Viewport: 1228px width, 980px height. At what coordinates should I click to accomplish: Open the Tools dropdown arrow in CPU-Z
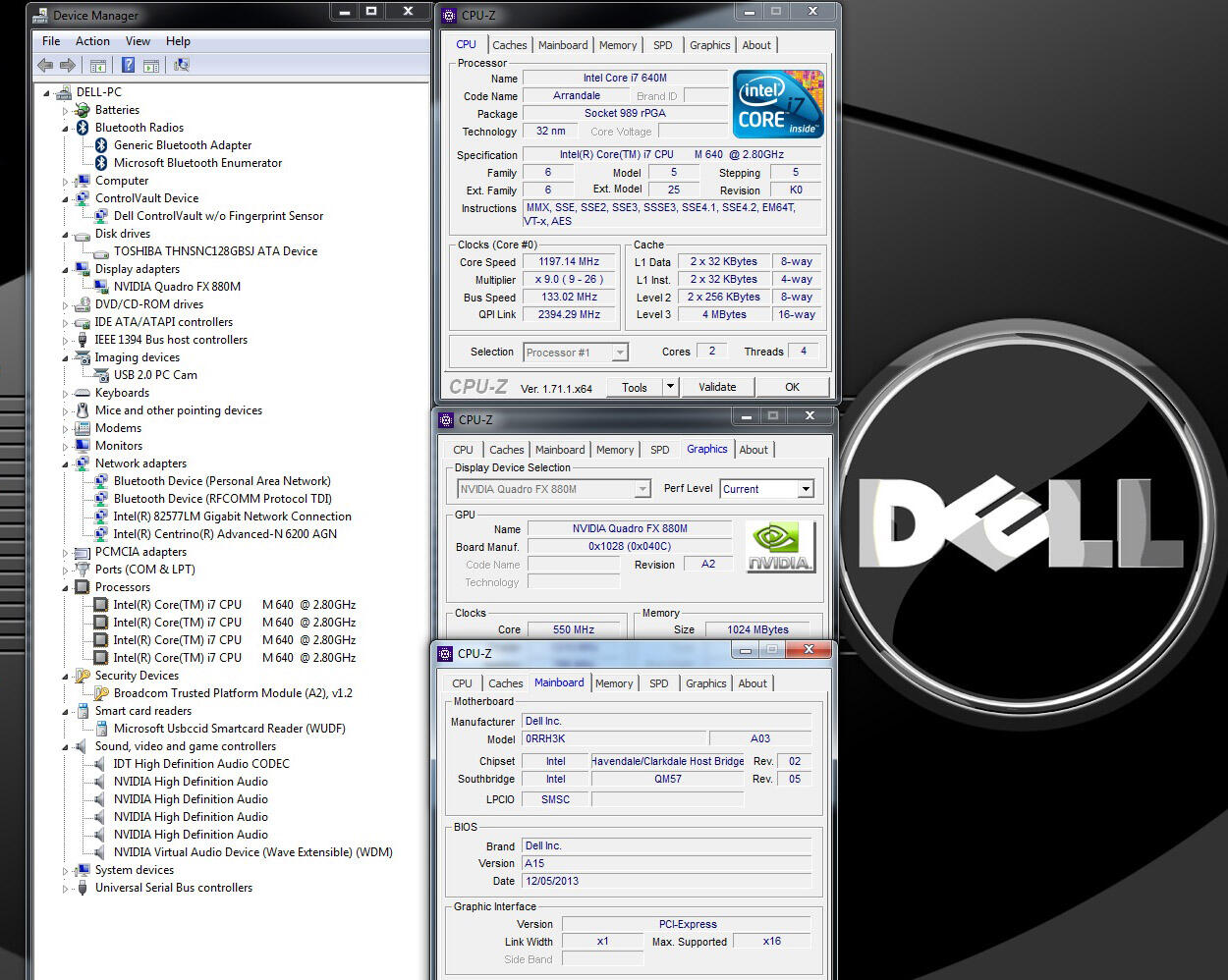(x=670, y=387)
